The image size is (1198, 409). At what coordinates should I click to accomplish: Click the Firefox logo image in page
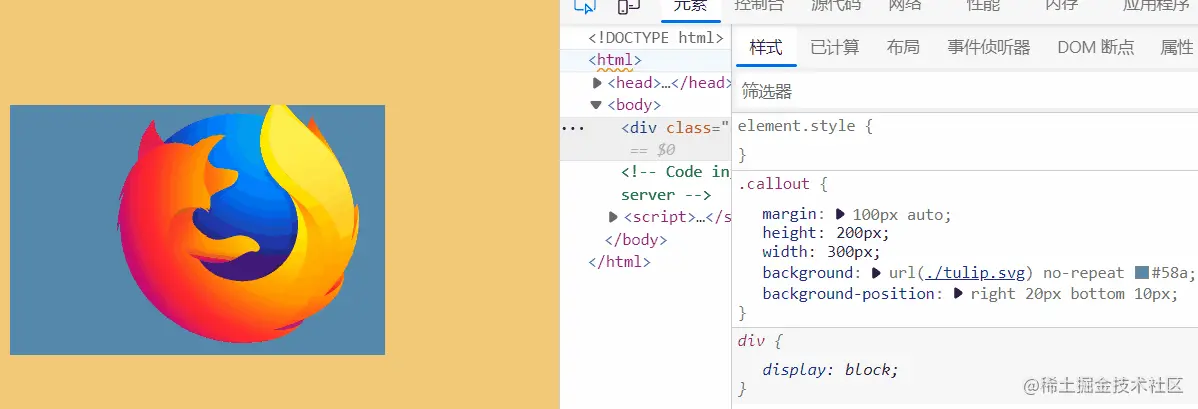tap(238, 224)
